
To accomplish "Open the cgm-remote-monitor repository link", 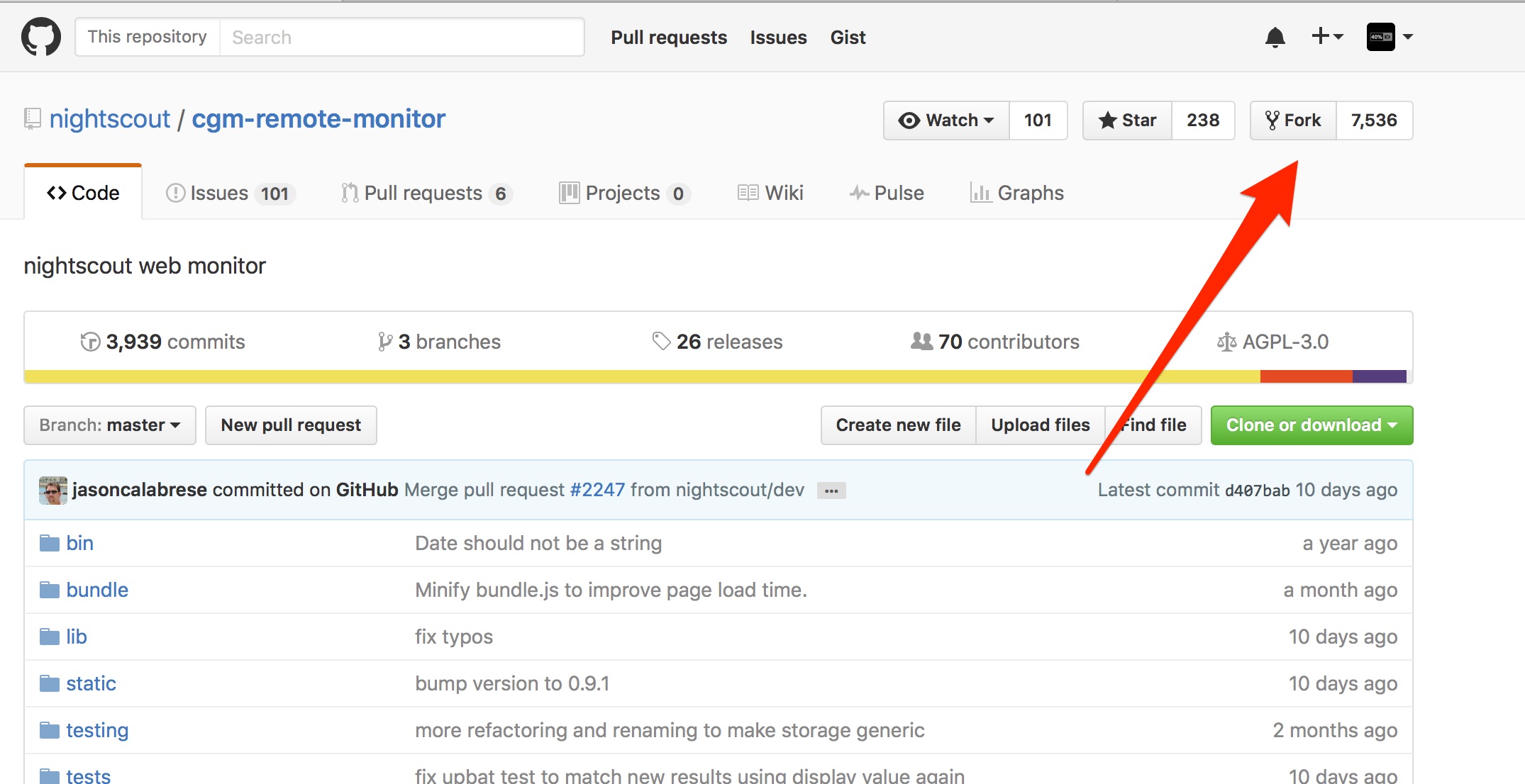I will pyautogui.click(x=318, y=119).
